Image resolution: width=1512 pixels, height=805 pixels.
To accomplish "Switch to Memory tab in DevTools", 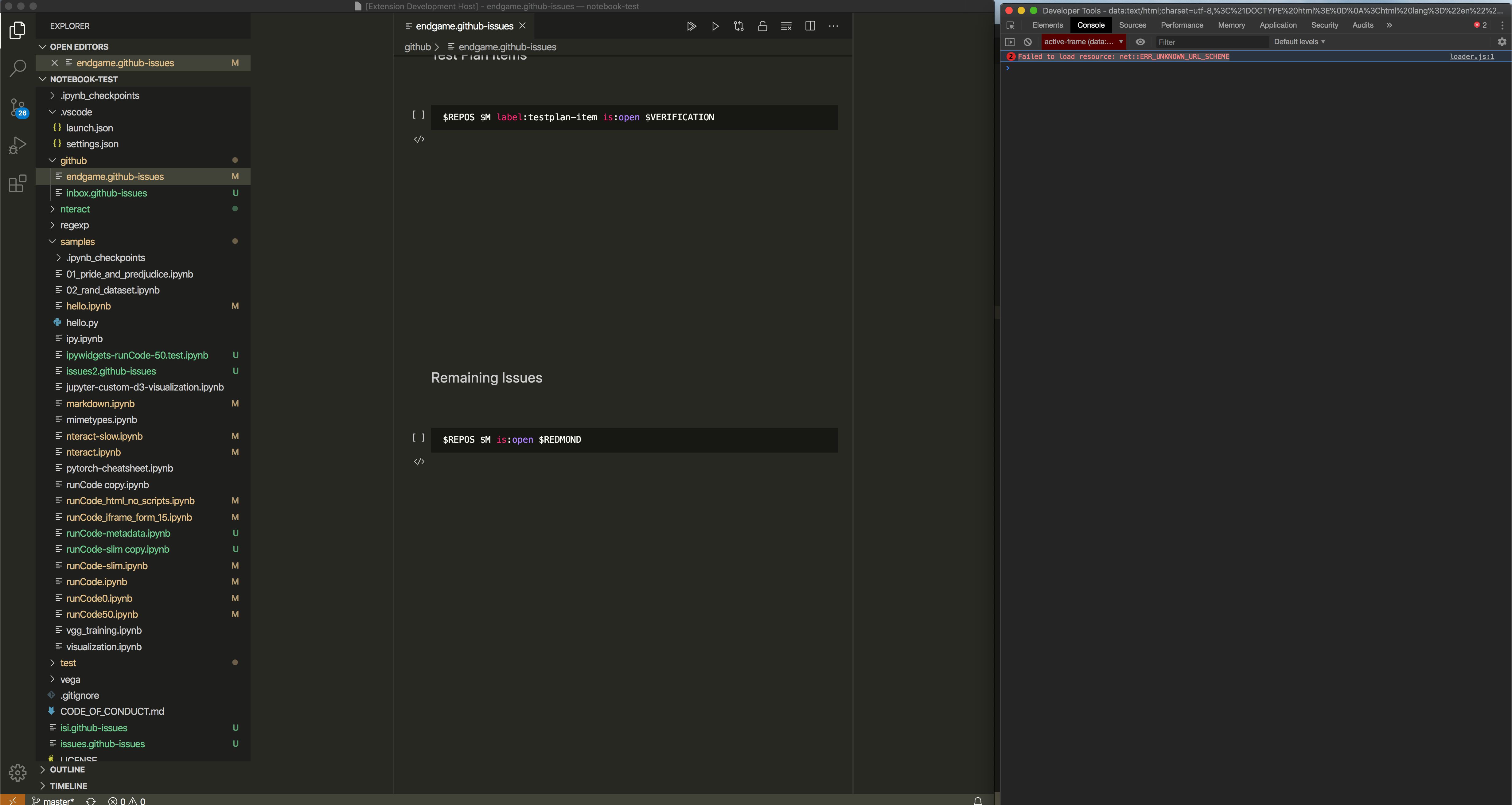I will click(x=1231, y=25).
